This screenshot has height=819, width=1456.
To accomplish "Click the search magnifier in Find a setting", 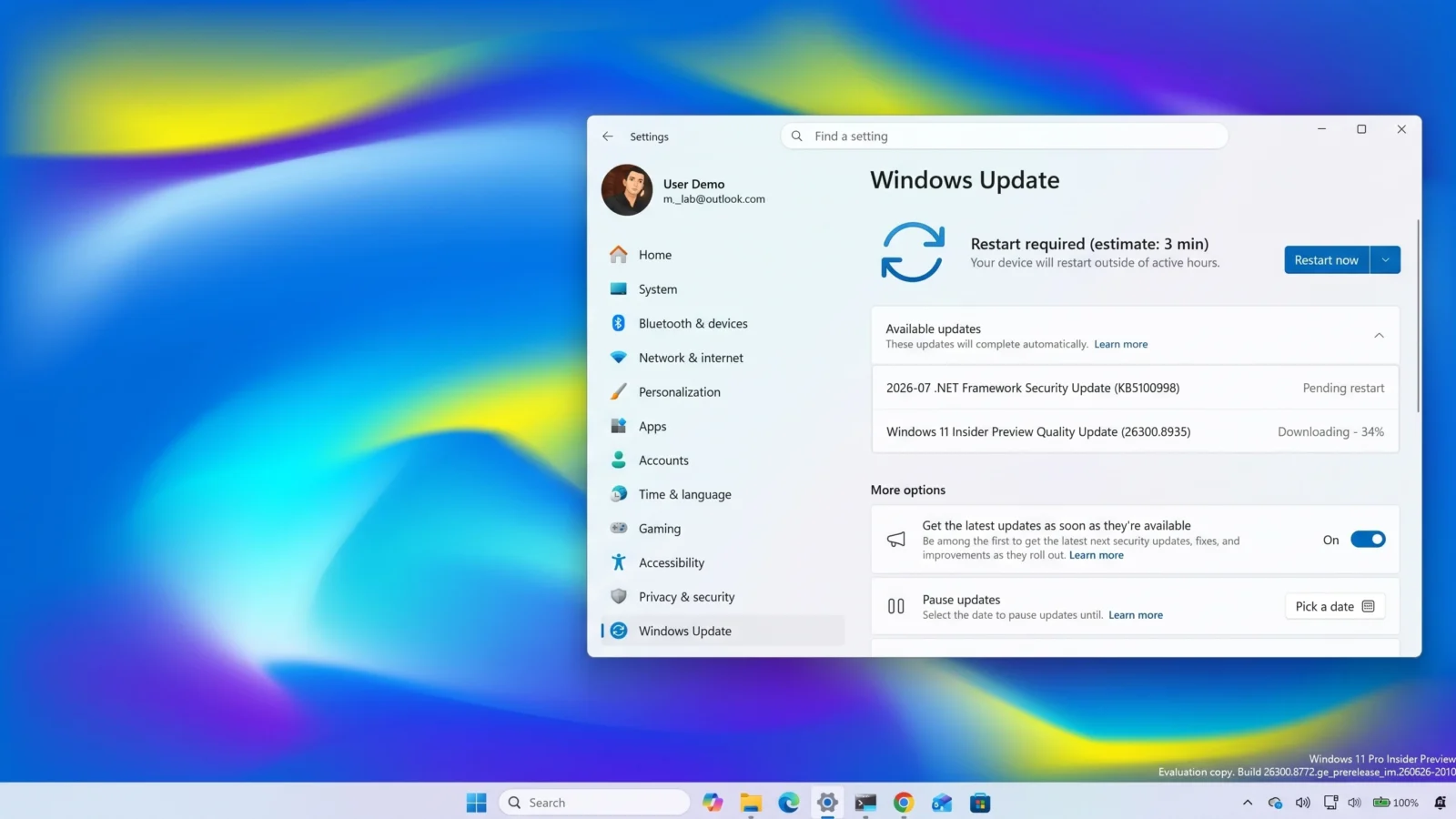I will click(x=797, y=136).
